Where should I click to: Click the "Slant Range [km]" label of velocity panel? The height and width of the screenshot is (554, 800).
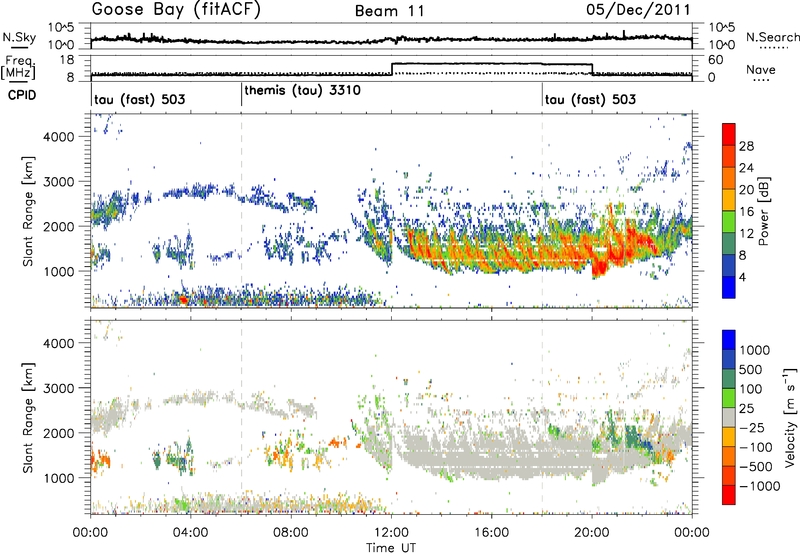tap(28, 418)
